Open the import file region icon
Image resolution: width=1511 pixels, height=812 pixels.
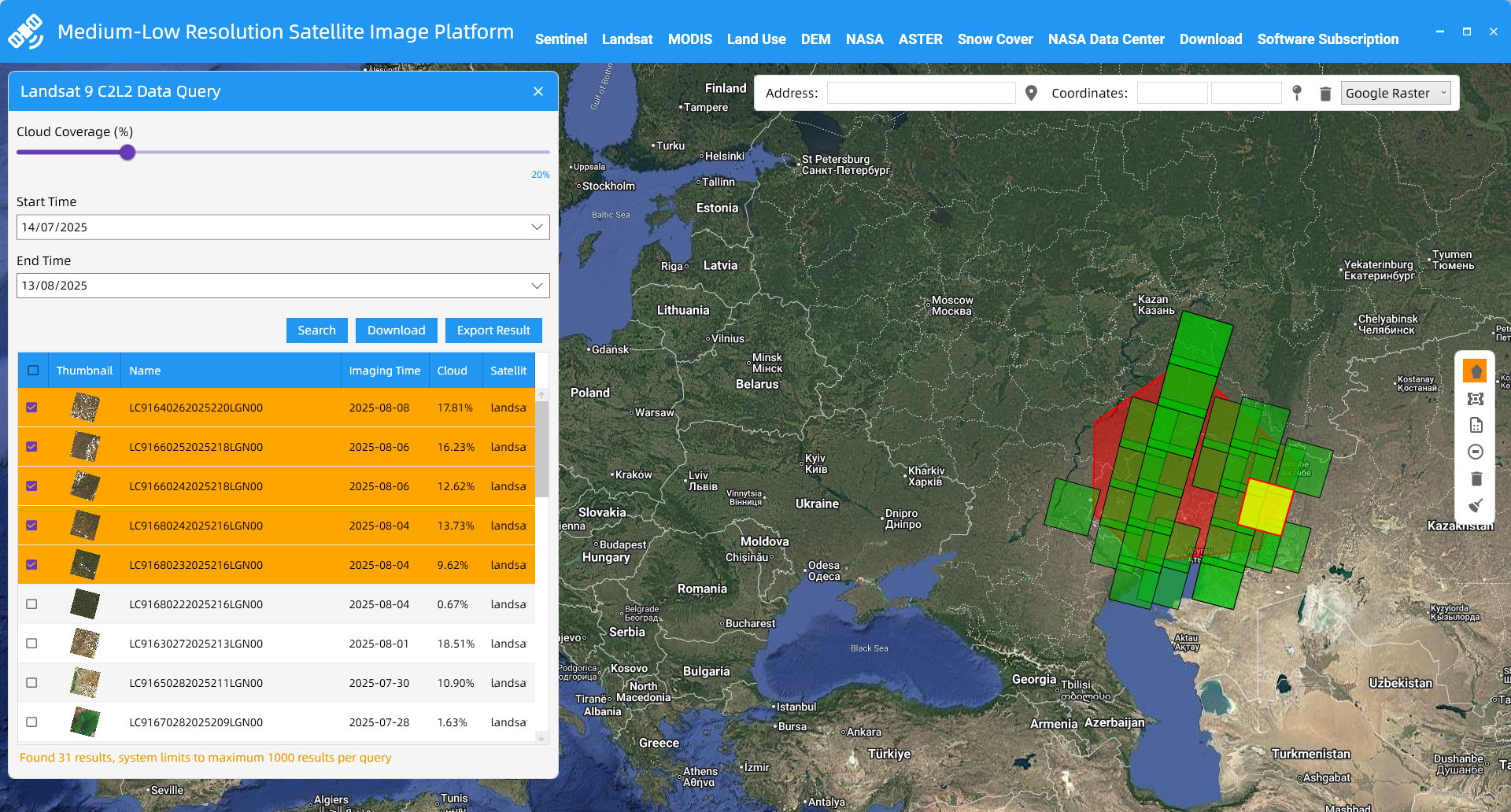[x=1476, y=425]
